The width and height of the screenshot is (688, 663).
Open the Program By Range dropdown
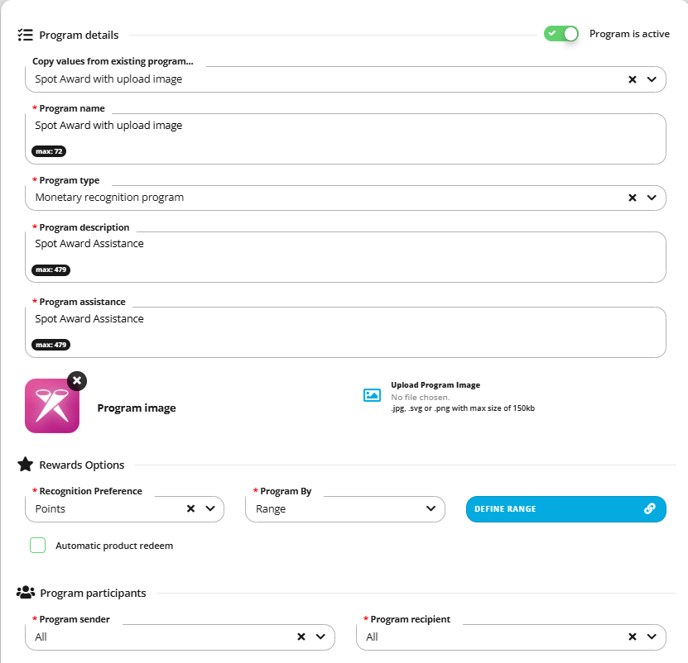[345, 509]
